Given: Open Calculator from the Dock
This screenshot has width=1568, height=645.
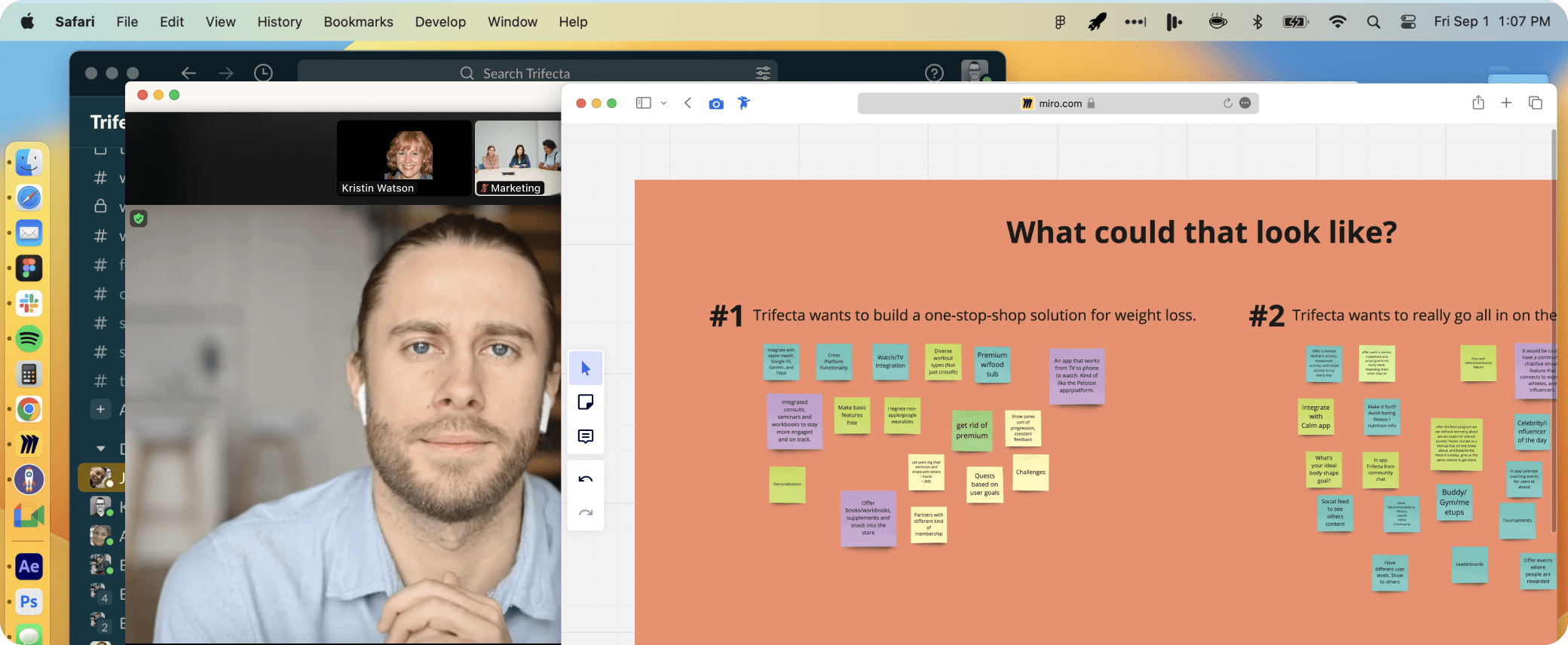Looking at the screenshot, I should pyautogui.click(x=29, y=374).
